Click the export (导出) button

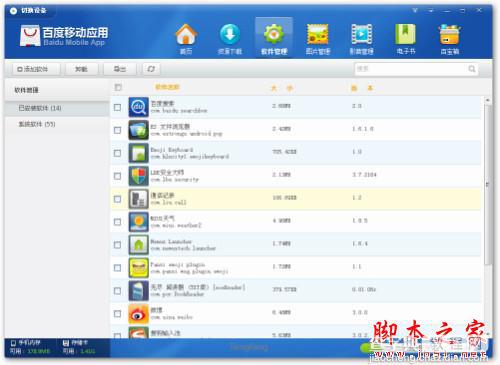point(120,69)
